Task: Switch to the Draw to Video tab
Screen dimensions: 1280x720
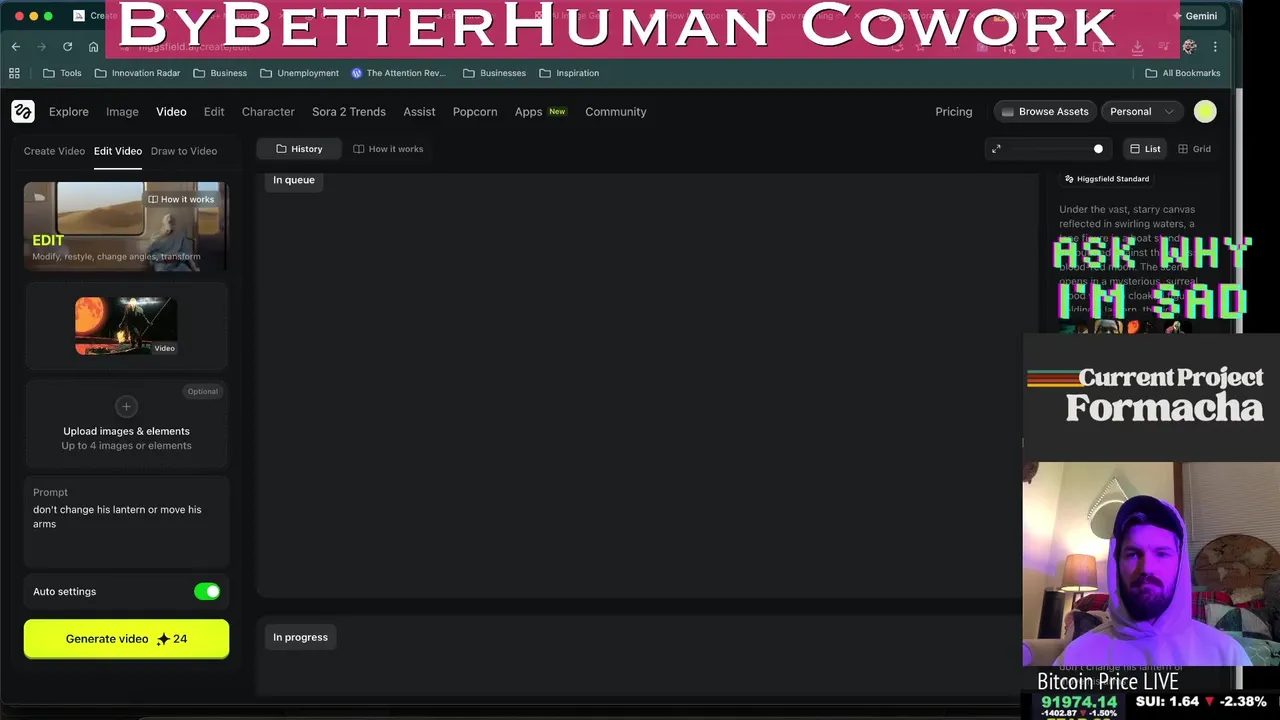Action: pos(184,151)
